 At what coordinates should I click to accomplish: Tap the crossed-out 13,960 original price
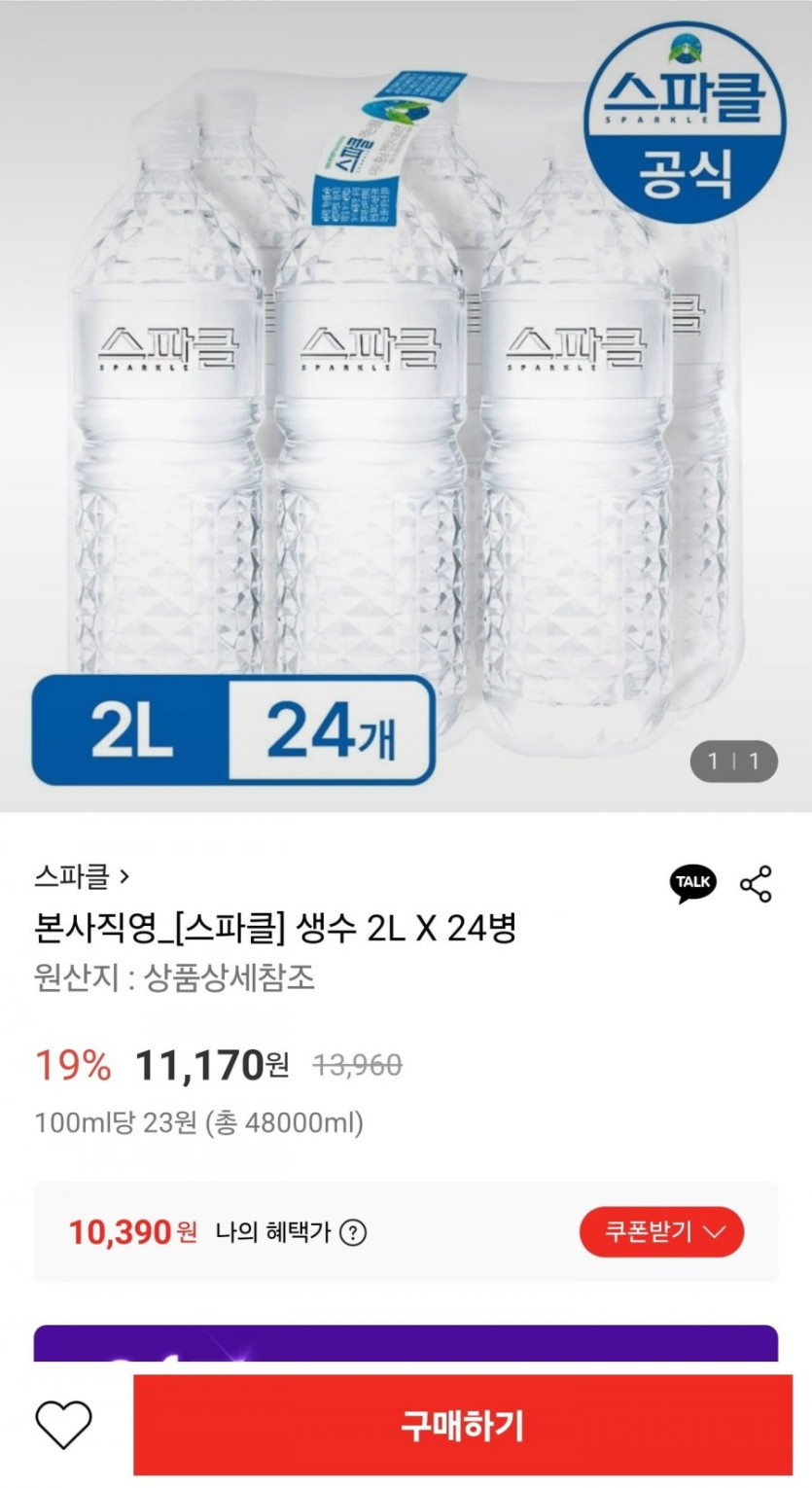click(357, 1066)
